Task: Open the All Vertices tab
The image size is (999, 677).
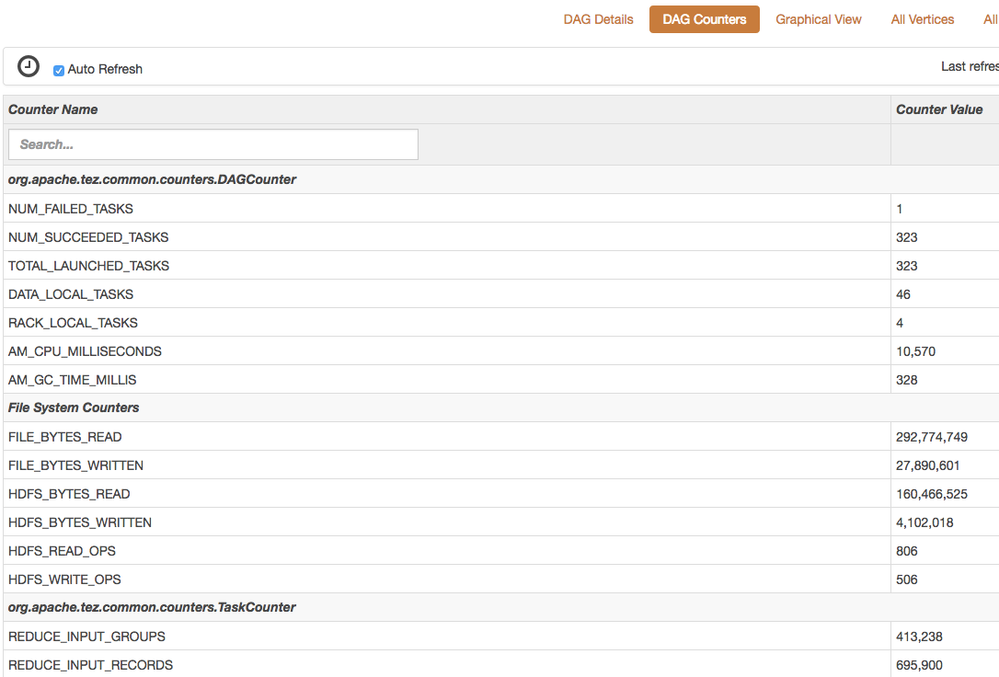Action: (922, 19)
